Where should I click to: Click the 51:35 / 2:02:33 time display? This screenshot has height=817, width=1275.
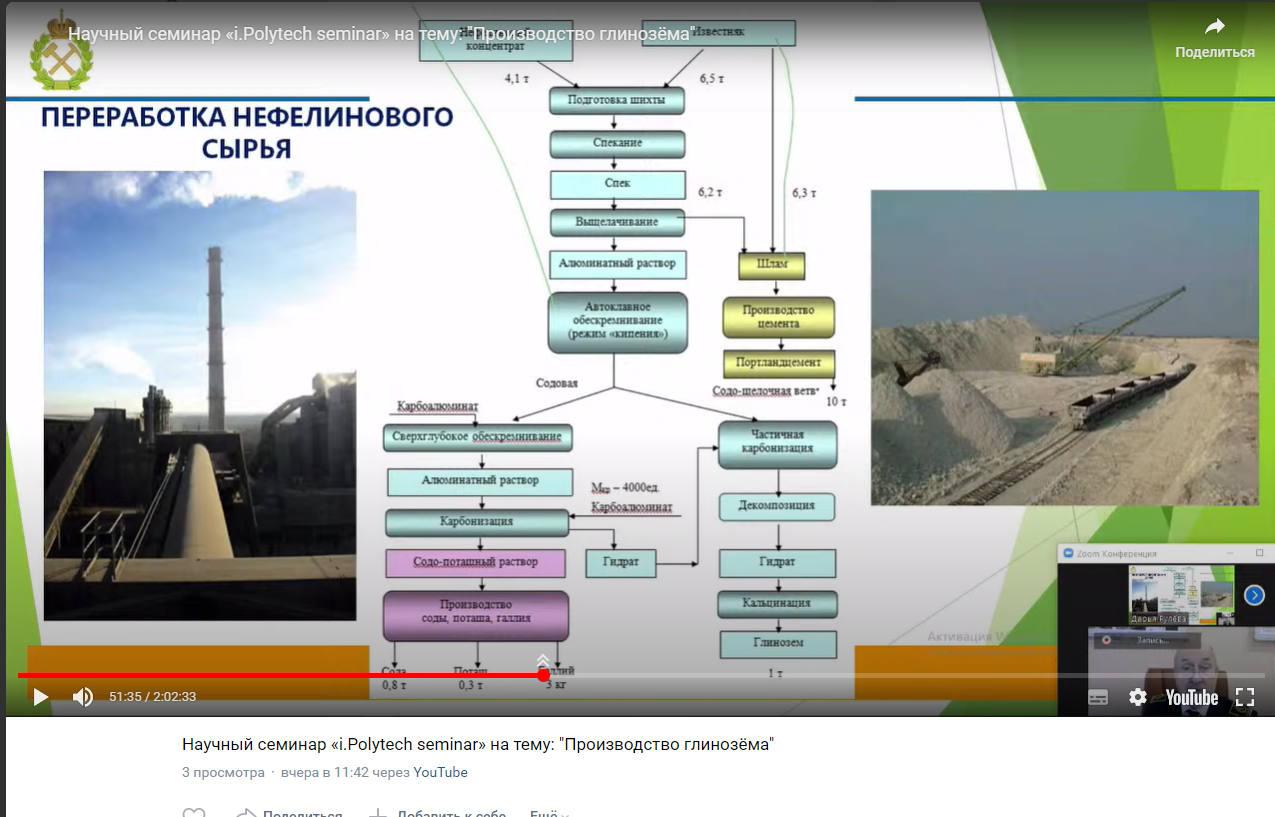(153, 697)
